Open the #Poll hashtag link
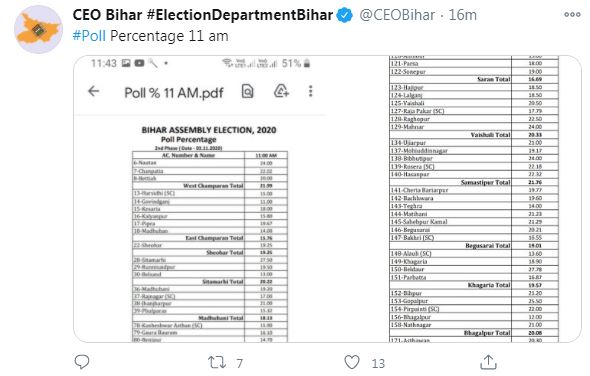Viewport: 590px width, 376px height. click(x=89, y=36)
